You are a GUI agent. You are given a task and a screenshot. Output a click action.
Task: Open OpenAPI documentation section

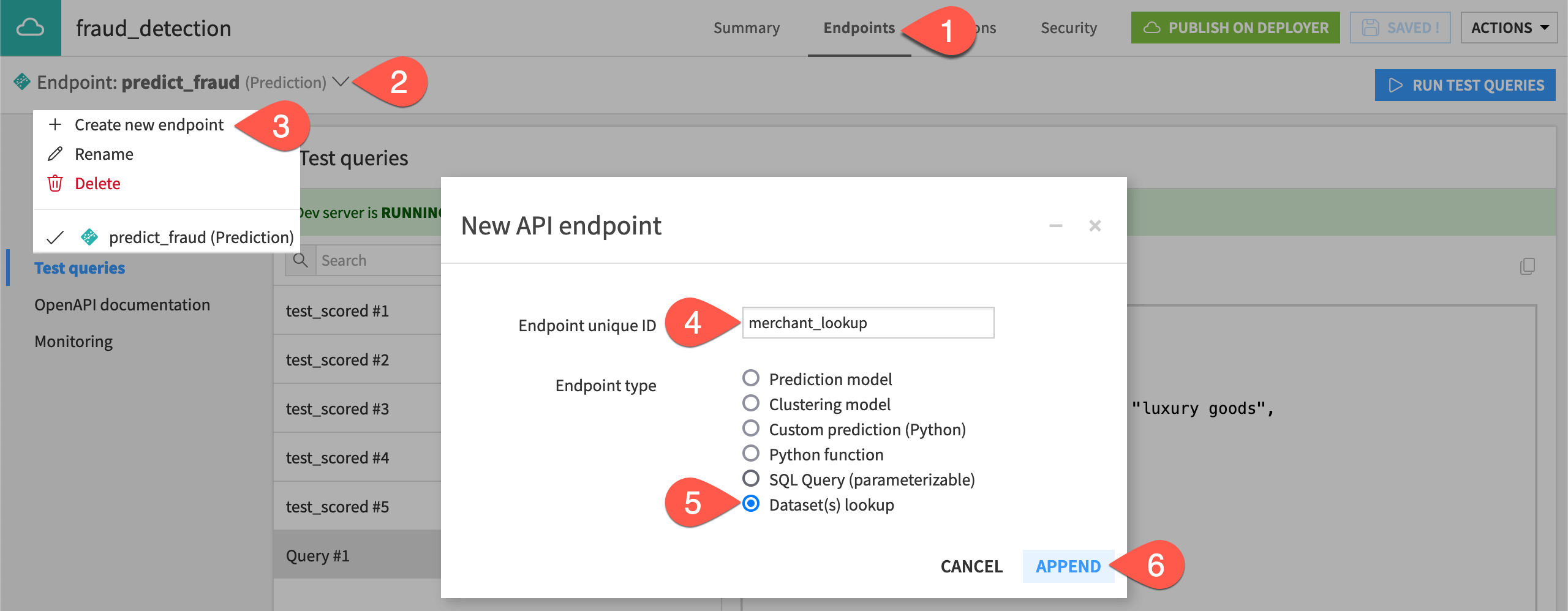121,304
